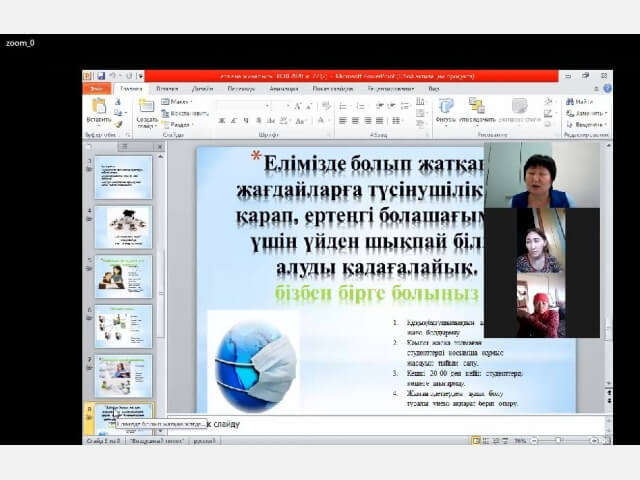
Task: Click the decrease font size icon
Action: click(309, 106)
